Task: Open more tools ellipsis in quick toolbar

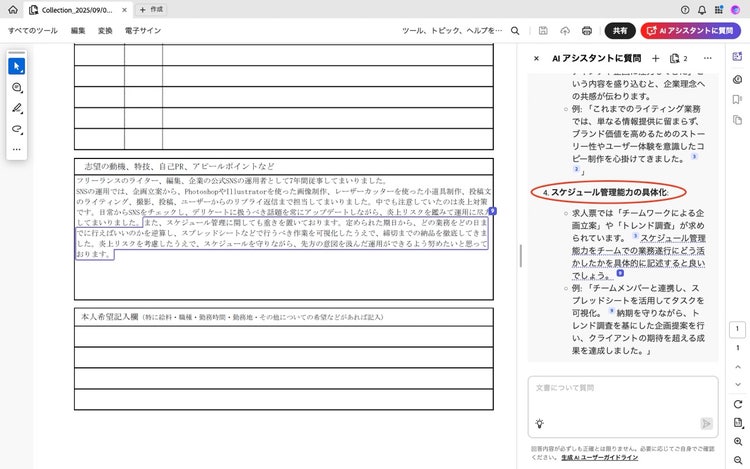Action: [x=17, y=149]
